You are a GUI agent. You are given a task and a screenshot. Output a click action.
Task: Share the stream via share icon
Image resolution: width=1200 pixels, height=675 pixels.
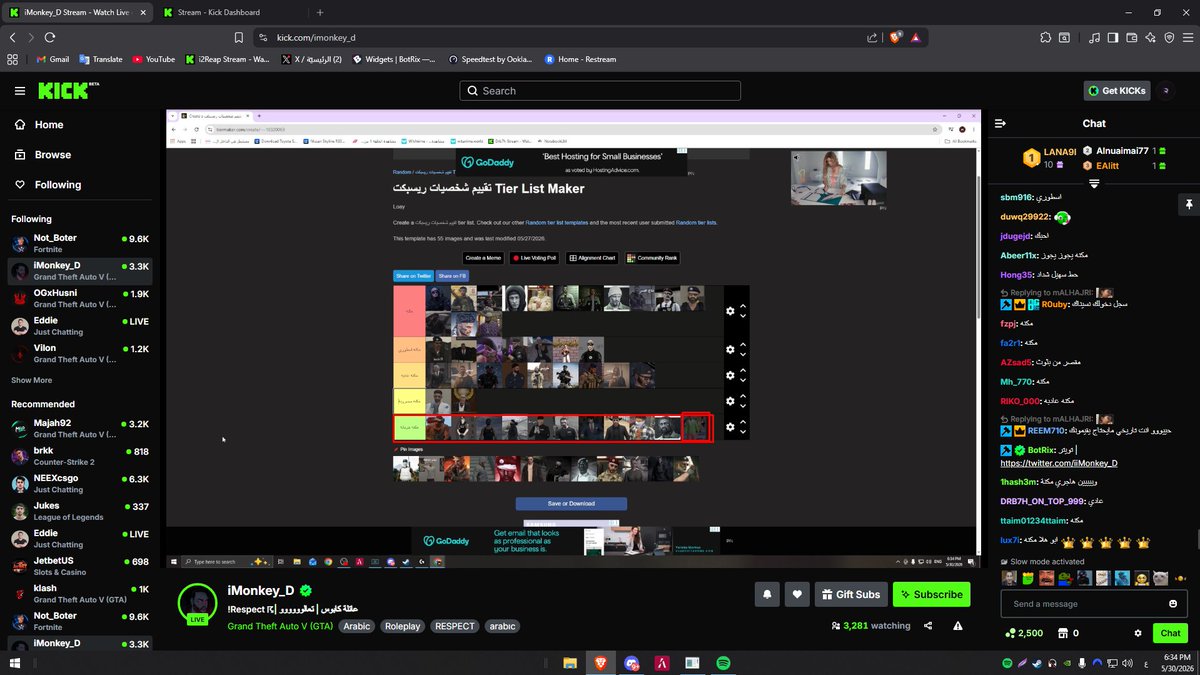click(x=928, y=626)
